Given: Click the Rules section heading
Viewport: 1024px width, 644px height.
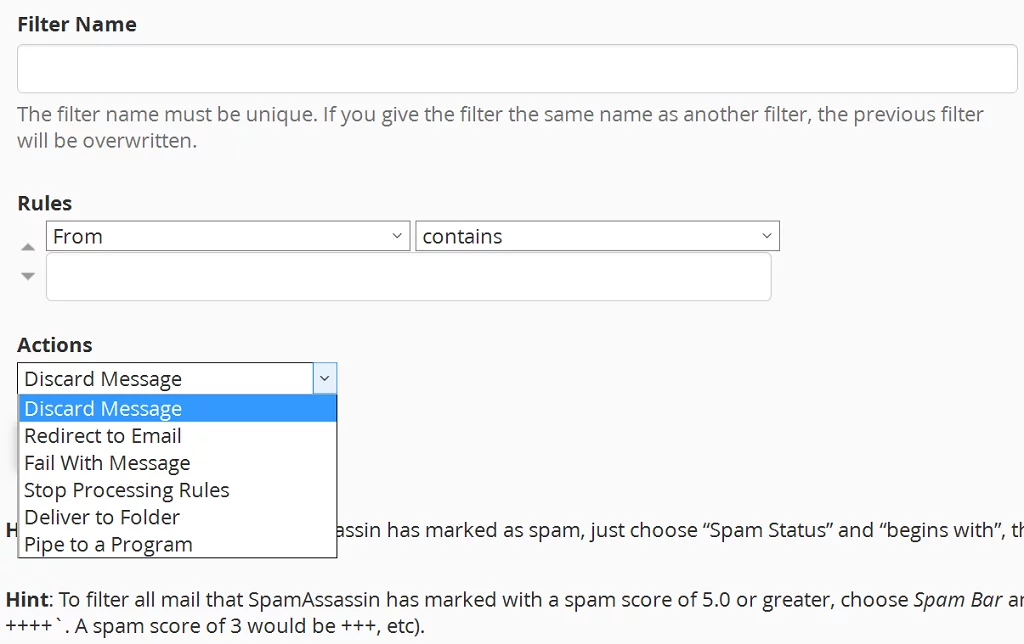Looking at the screenshot, I should point(44,203).
